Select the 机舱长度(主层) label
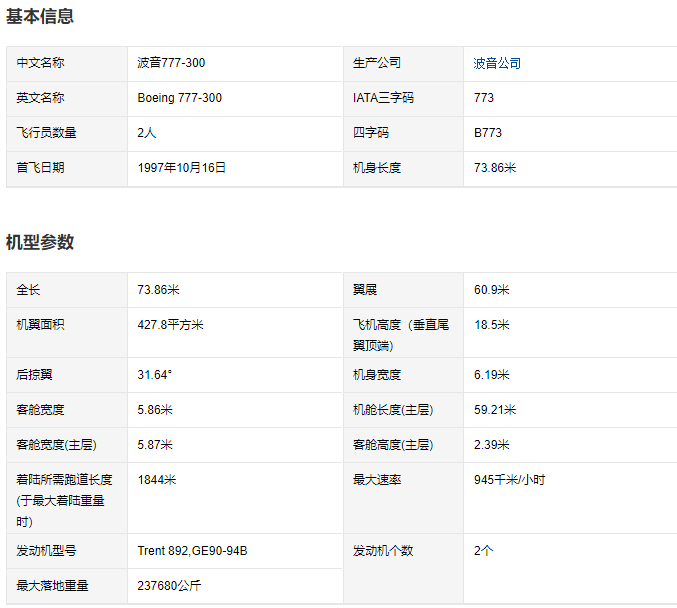 [393, 410]
